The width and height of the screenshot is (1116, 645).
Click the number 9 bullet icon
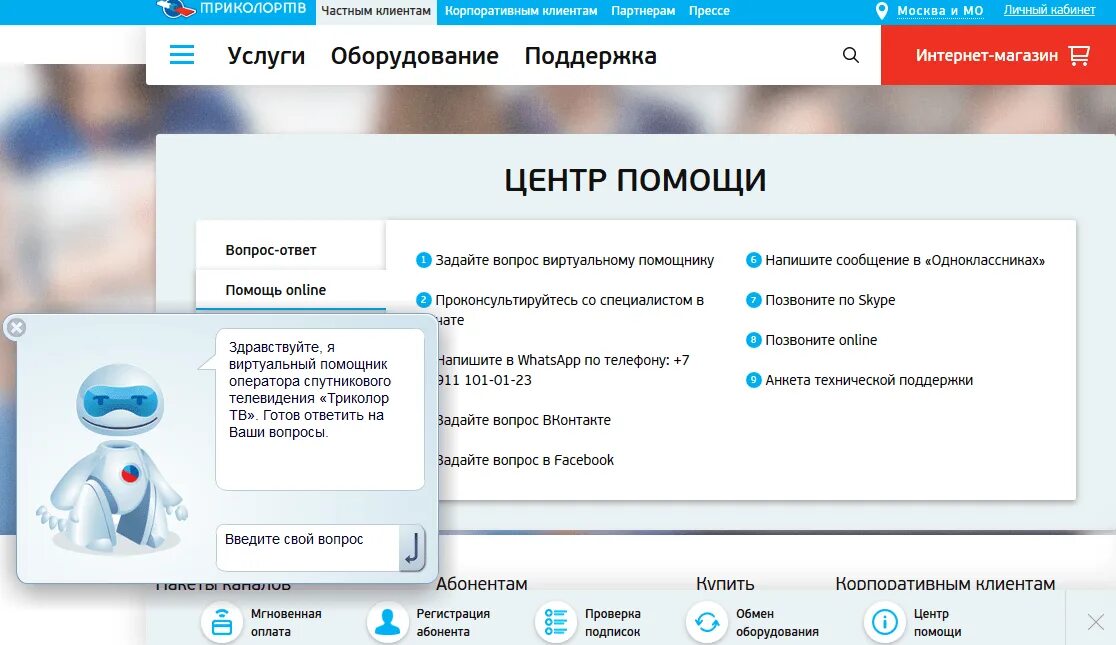[x=753, y=379]
